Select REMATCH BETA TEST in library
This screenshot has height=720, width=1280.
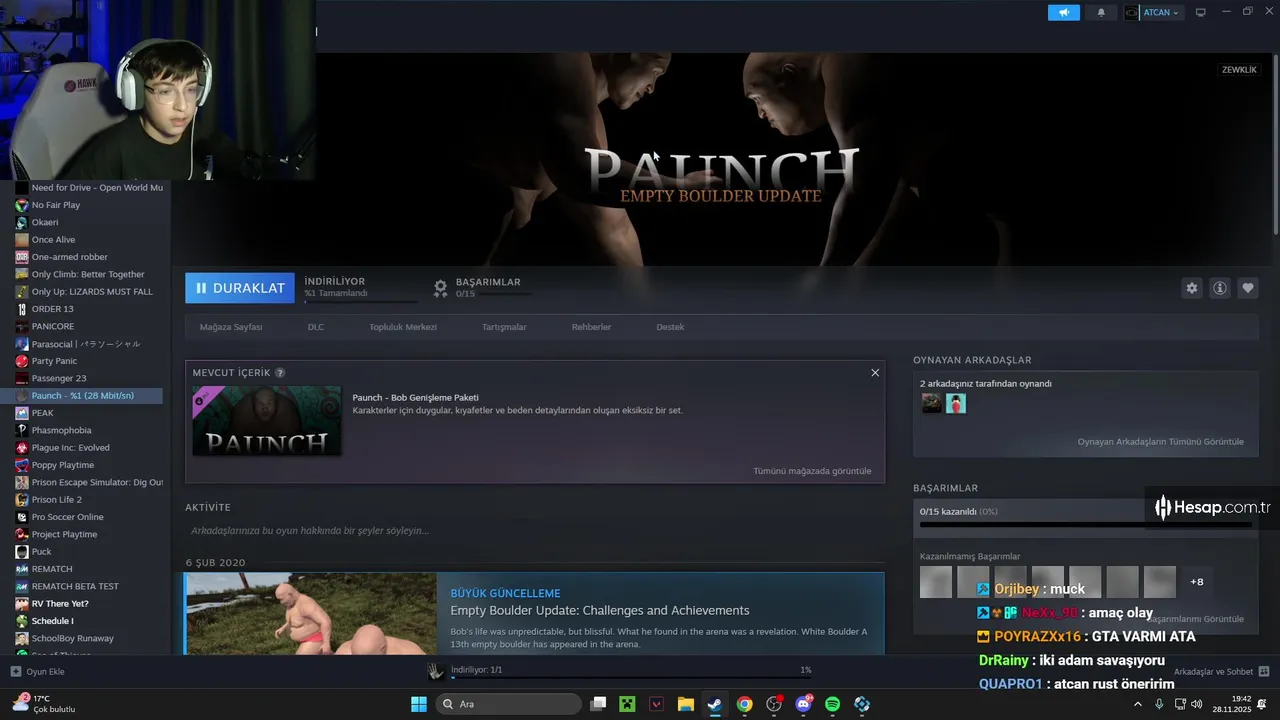coord(89,586)
